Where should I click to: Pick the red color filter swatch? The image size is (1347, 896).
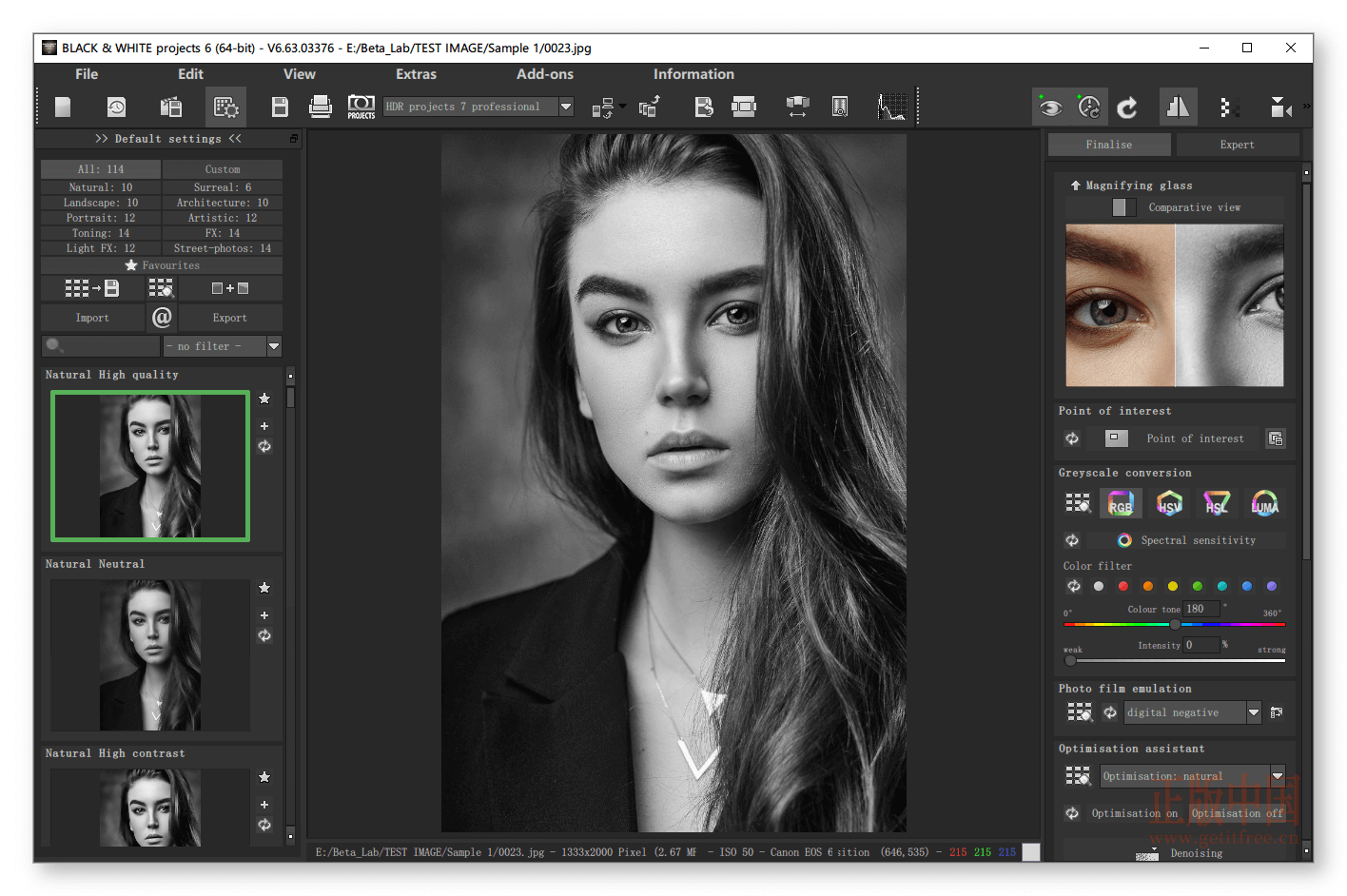click(x=1123, y=586)
